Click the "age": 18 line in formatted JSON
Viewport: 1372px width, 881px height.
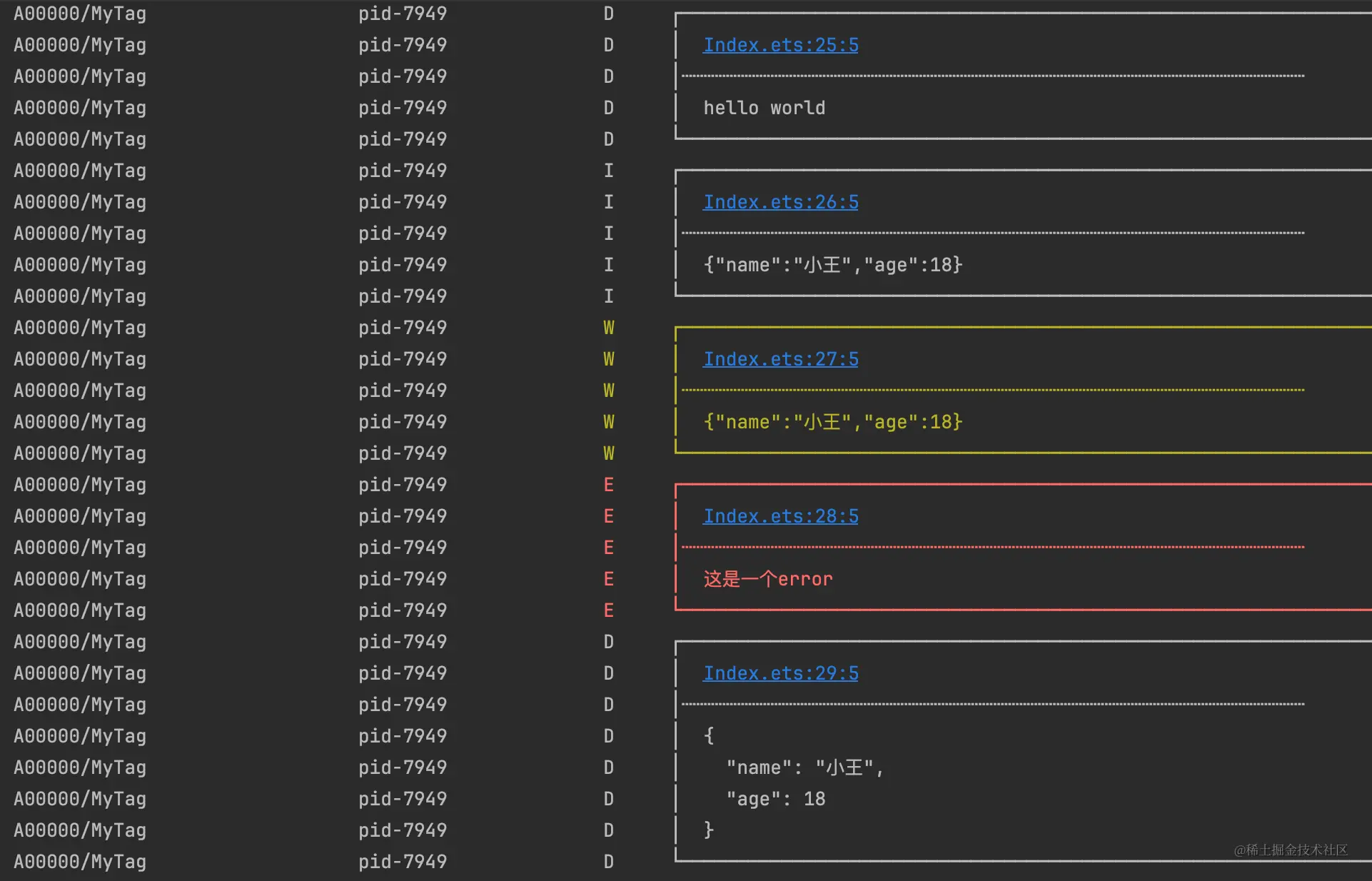click(x=775, y=799)
